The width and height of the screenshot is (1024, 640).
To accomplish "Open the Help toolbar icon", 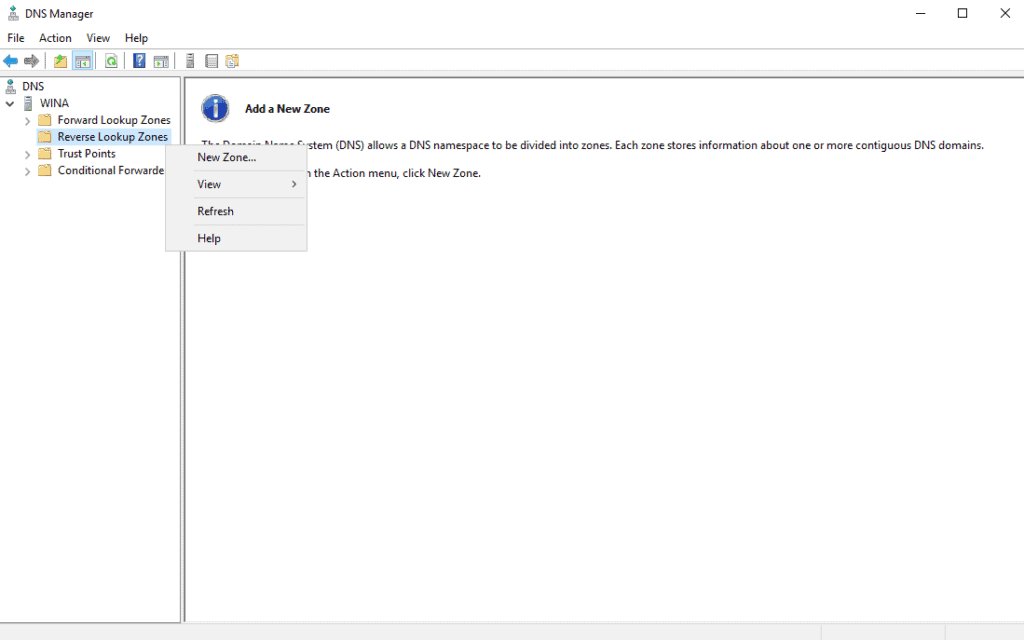I will tap(138, 61).
